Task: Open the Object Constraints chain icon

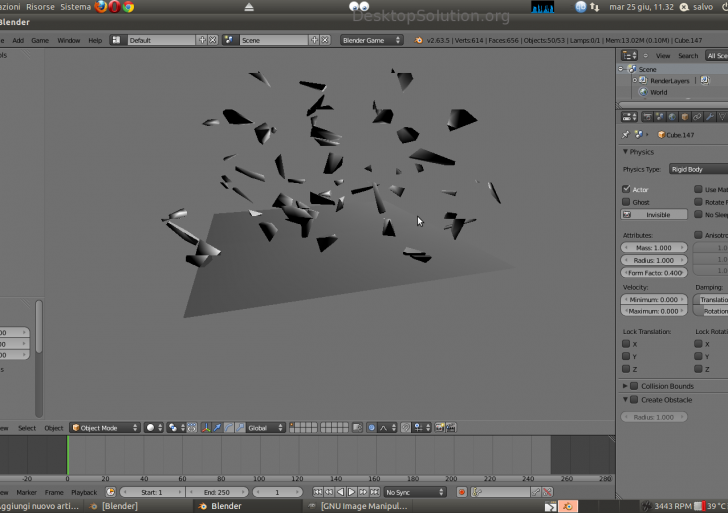Action: [696, 116]
